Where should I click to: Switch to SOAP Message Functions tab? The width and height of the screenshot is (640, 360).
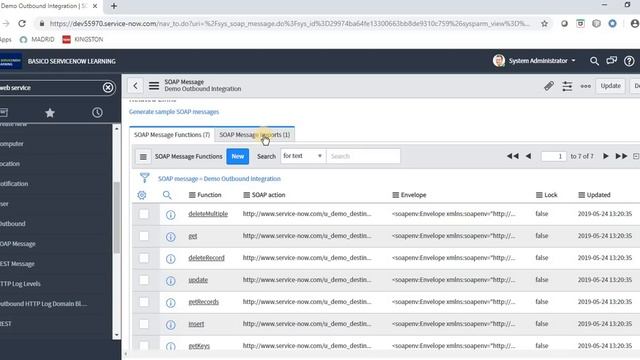point(172,135)
